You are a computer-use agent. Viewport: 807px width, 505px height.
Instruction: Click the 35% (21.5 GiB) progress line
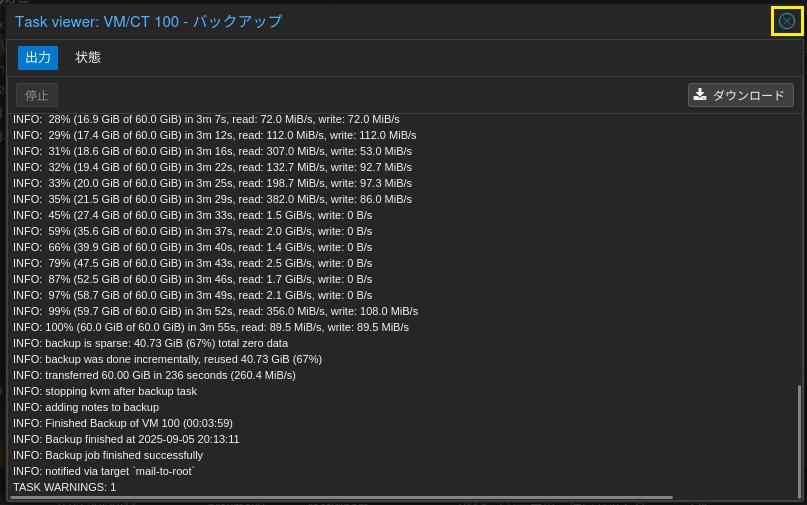tap(213, 199)
